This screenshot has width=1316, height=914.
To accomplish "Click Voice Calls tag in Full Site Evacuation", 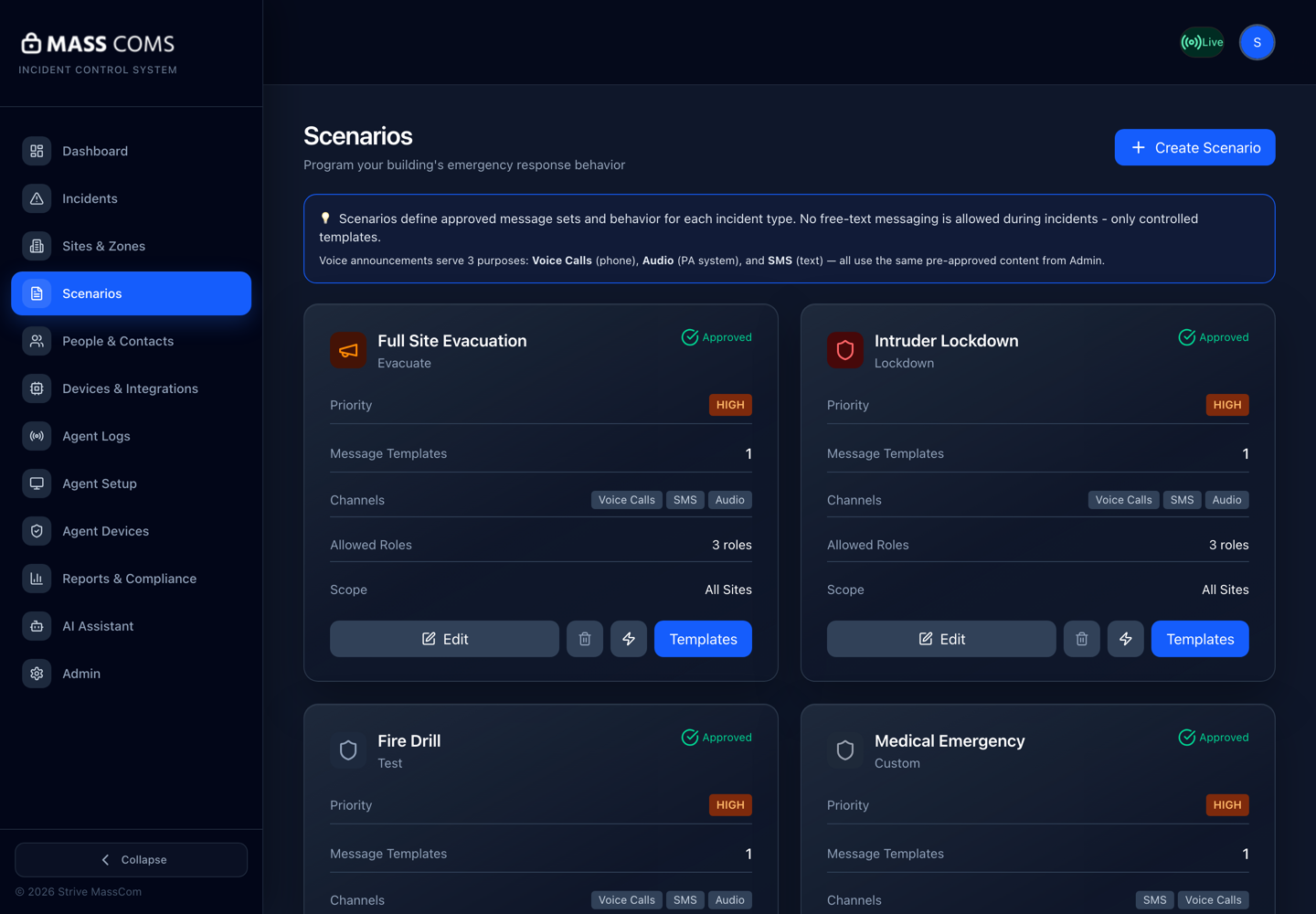I will [x=627, y=500].
